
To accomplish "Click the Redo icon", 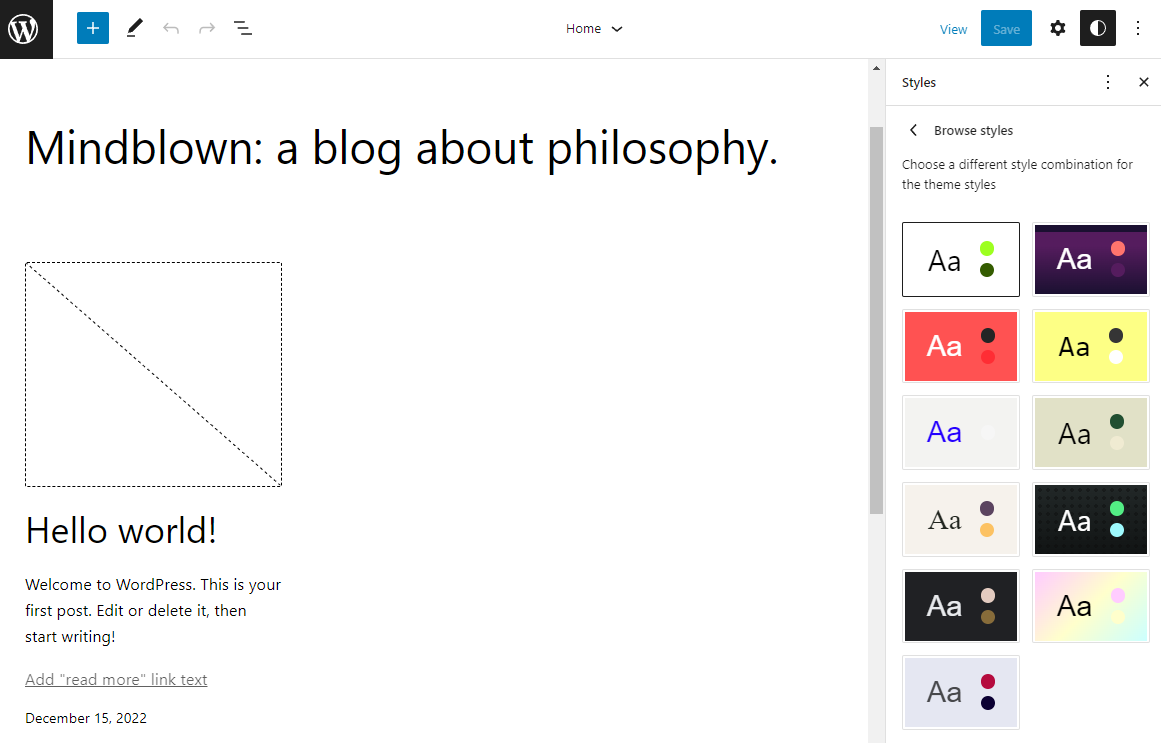I will pyautogui.click(x=206, y=28).
